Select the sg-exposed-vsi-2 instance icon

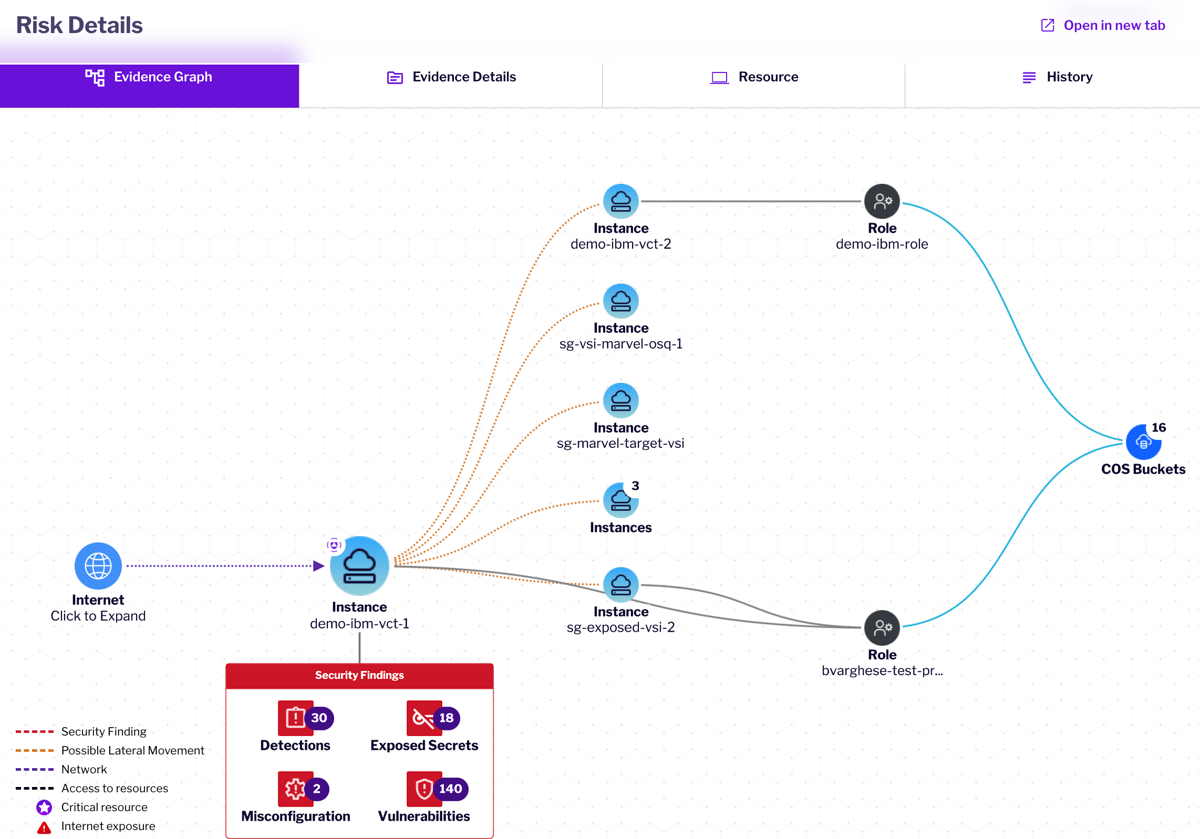(x=620, y=584)
